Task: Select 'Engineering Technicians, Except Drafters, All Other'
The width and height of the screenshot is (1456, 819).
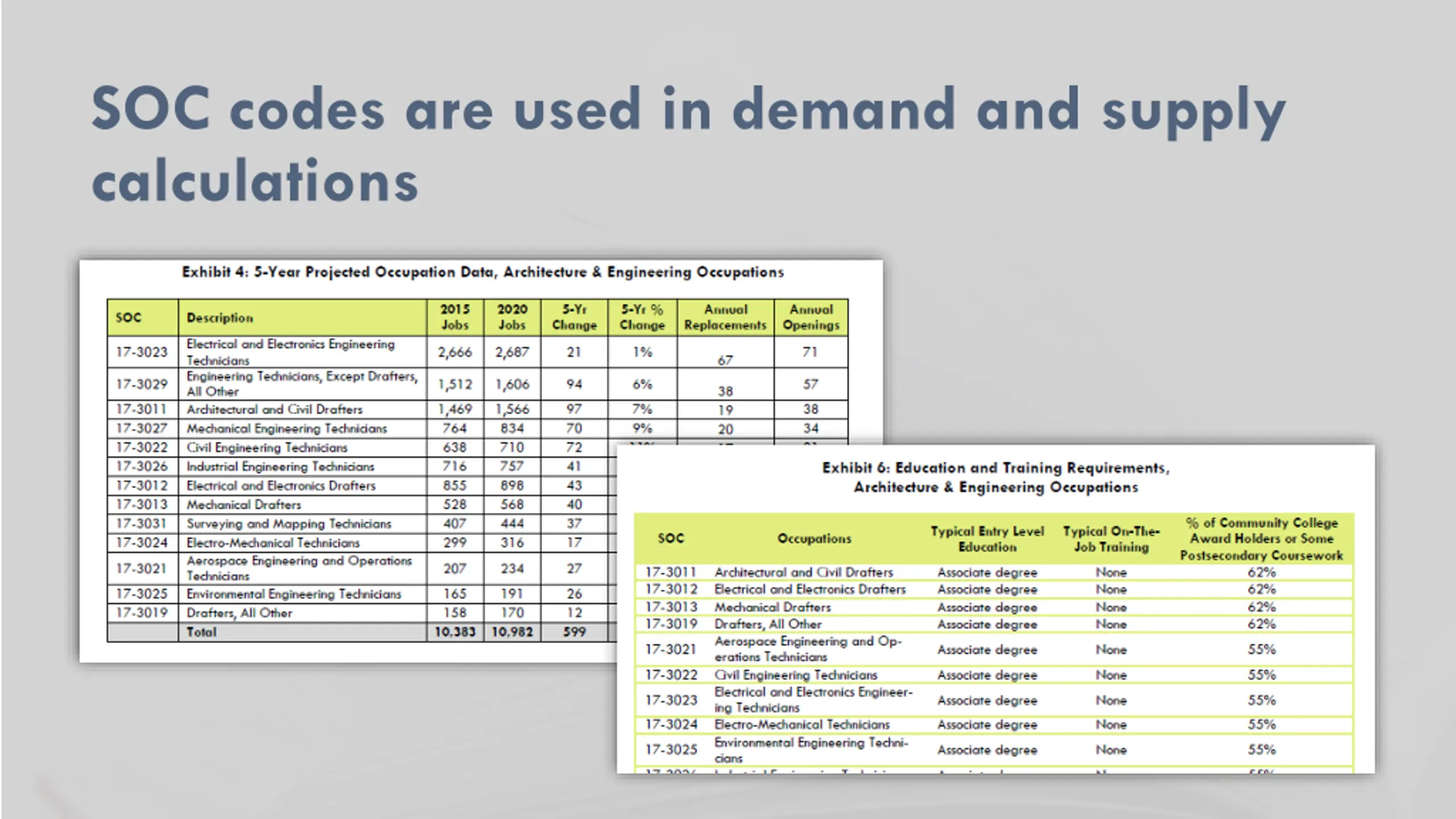Action: (303, 384)
